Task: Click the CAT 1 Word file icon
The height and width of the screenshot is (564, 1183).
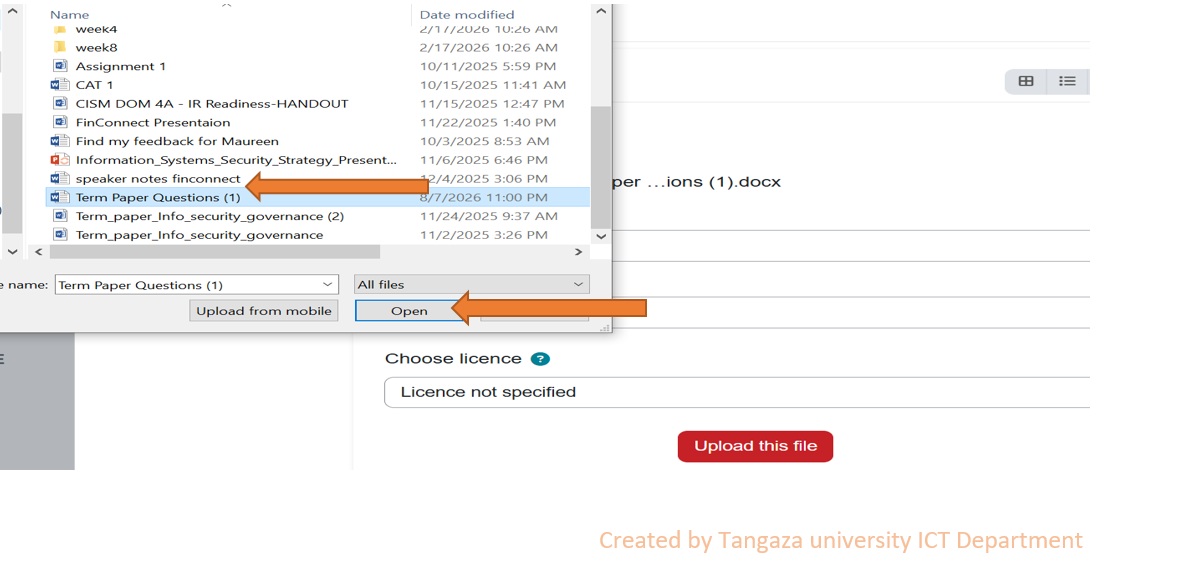Action: click(59, 85)
